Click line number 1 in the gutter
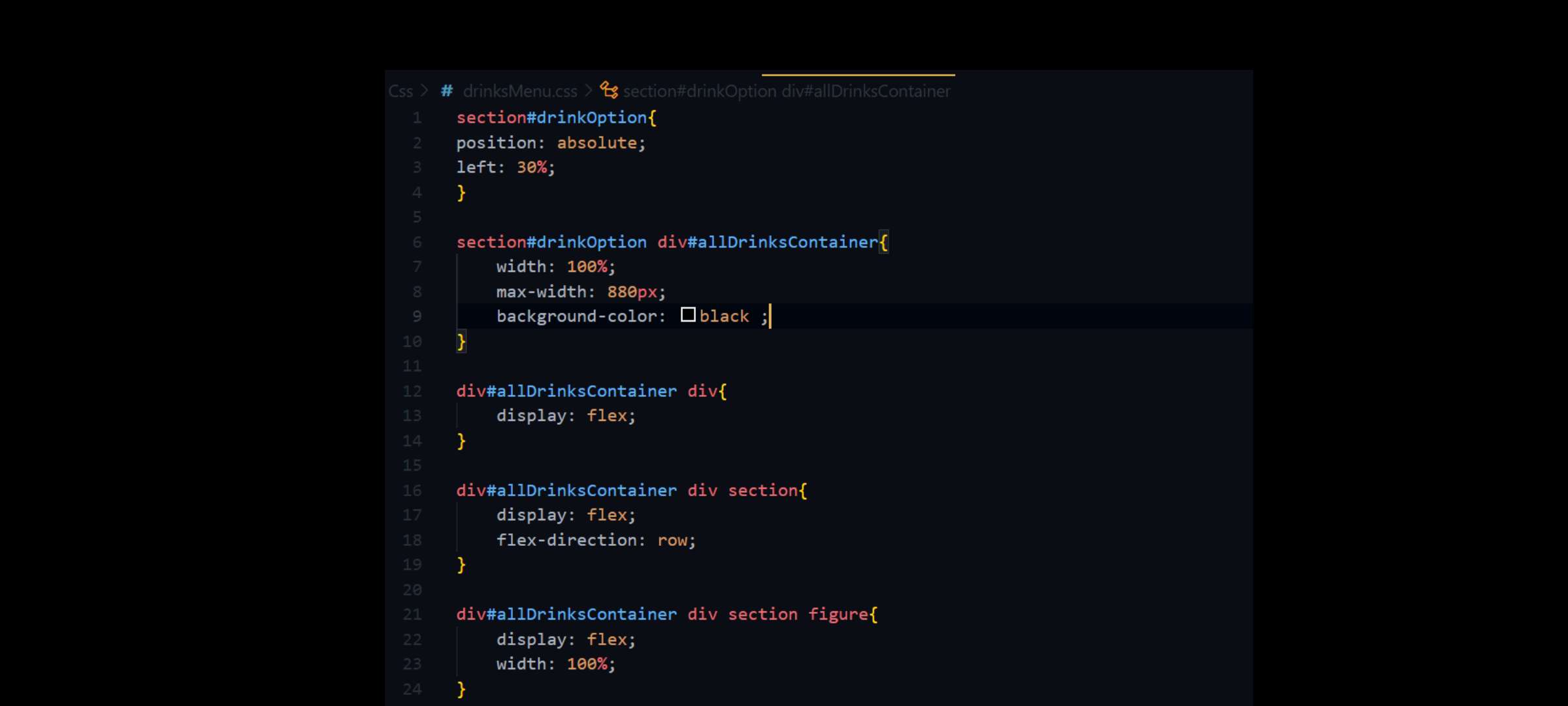Viewport: 1568px width, 706px height. pos(417,118)
